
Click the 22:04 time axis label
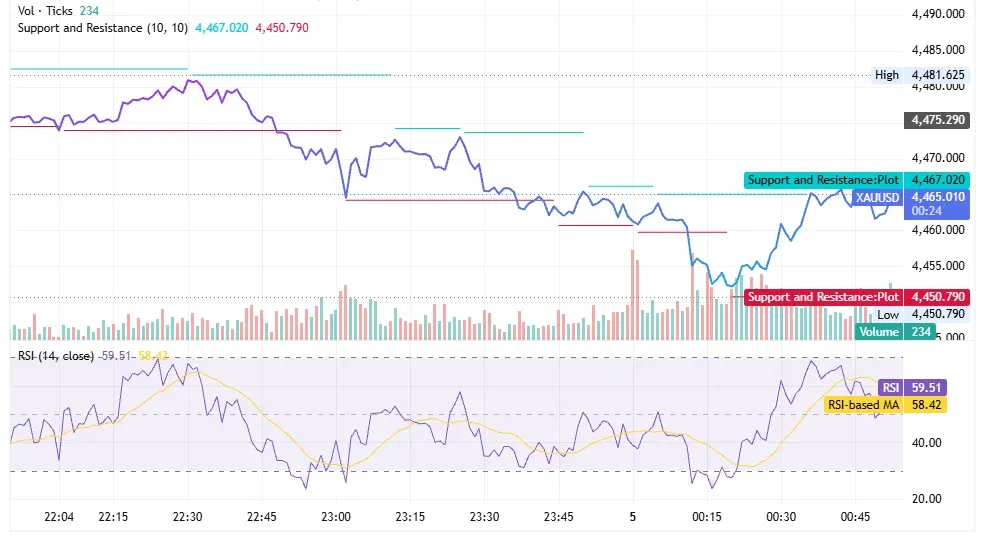coord(59,517)
